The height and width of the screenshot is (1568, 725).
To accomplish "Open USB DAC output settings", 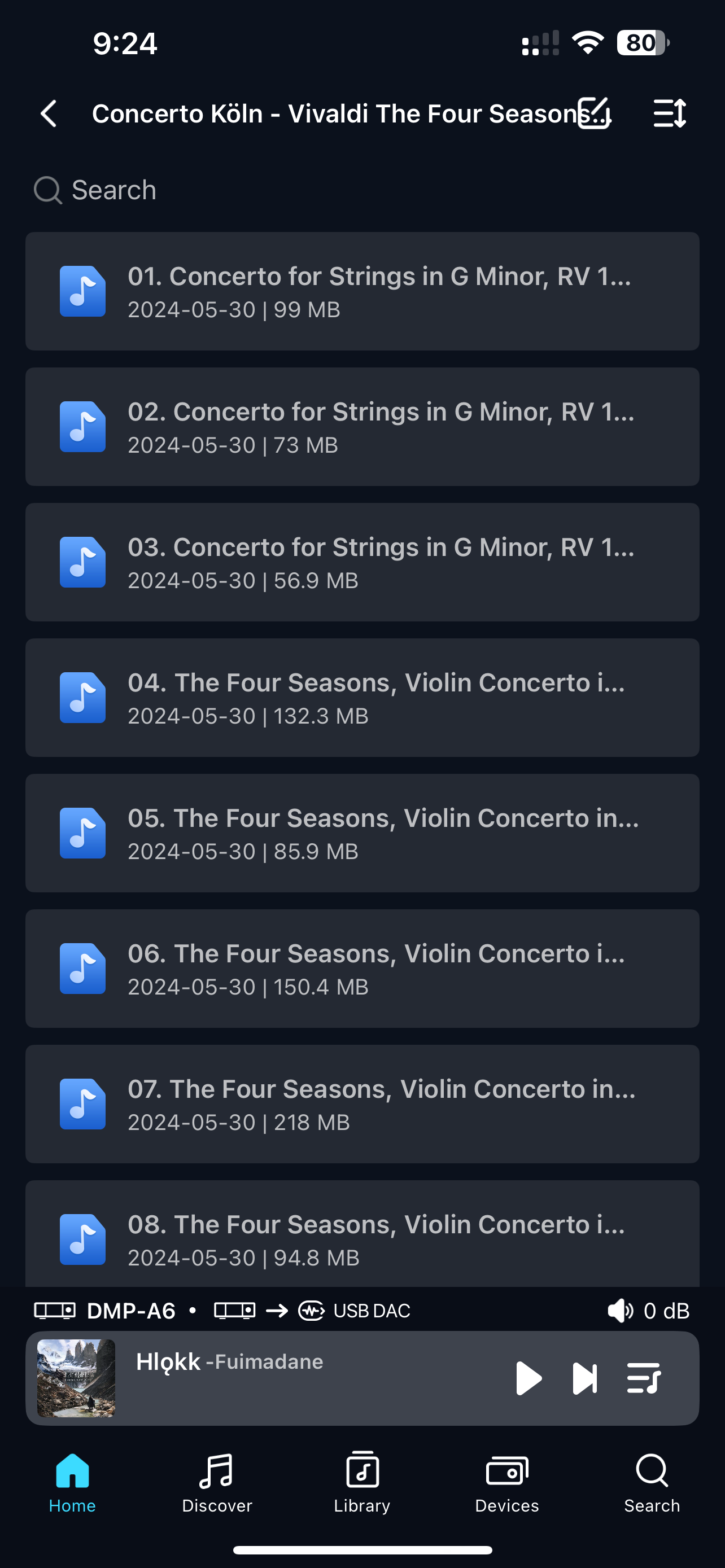I will click(353, 1311).
